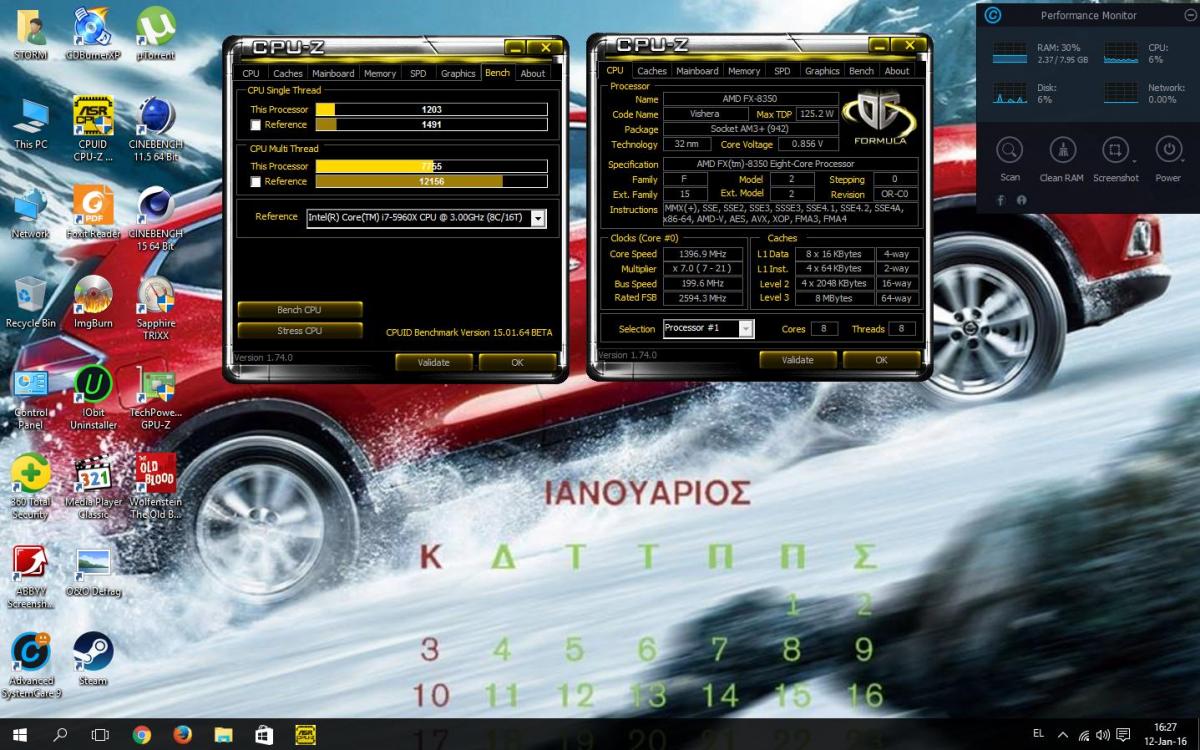Screen dimensions: 1200x750
Task: Launch Google Chrome from the taskbar
Action: (x=141, y=735)
